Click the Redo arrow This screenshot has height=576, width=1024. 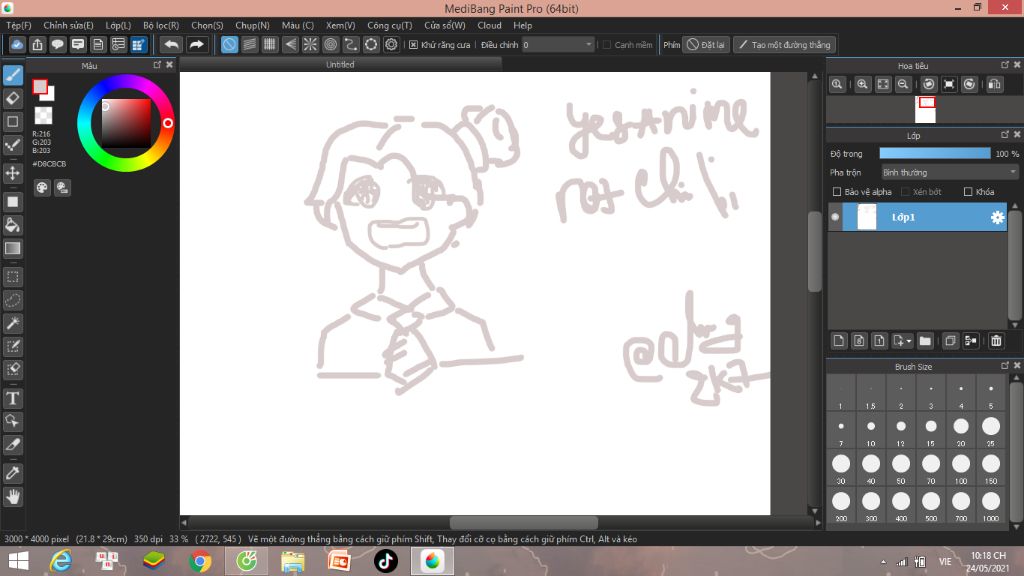coord(196,44)
